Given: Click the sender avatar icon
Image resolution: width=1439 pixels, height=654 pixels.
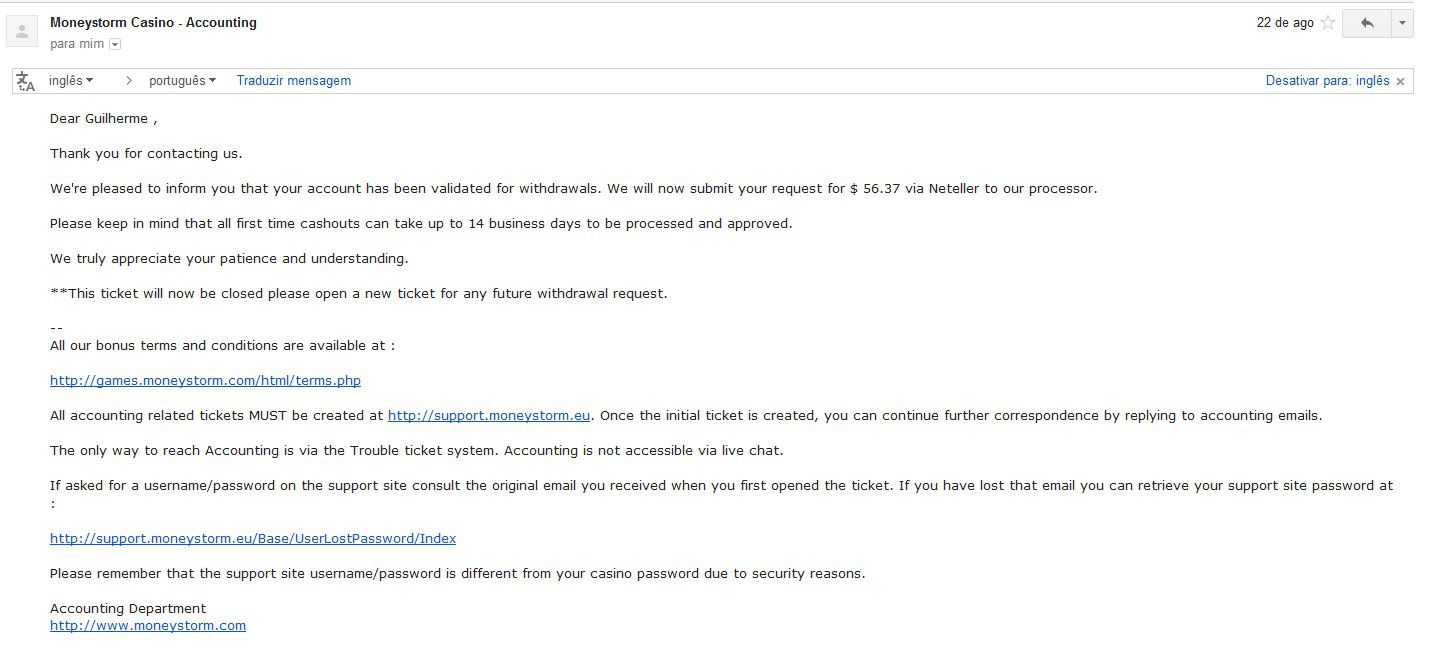Looking at the screenshot, I should click(x=22, y=31).
